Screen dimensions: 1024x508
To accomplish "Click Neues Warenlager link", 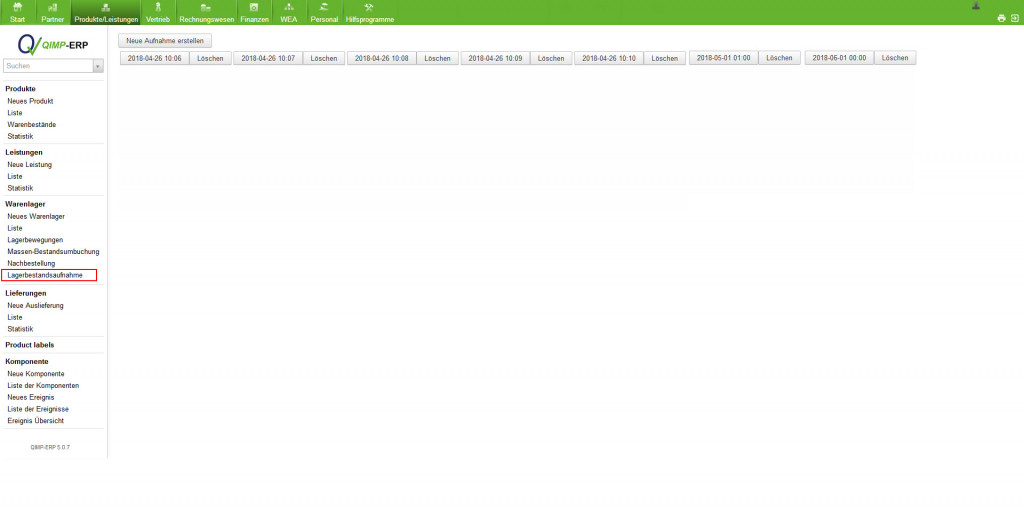I will pyautogui.click(x=36, y=216).
